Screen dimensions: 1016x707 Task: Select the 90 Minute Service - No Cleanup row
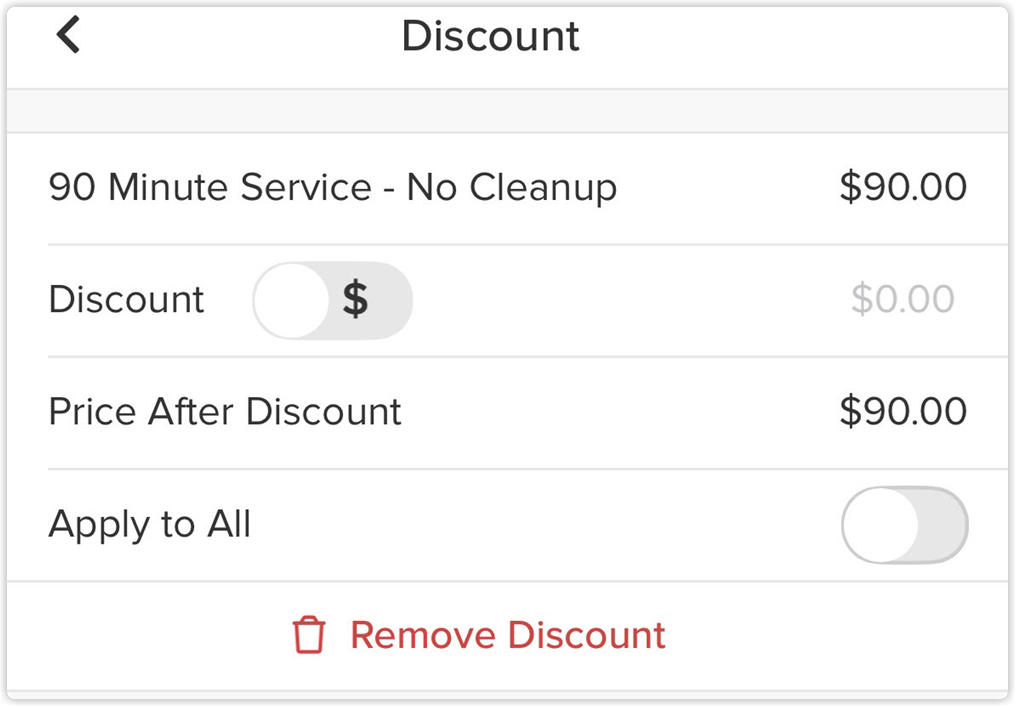508,189
